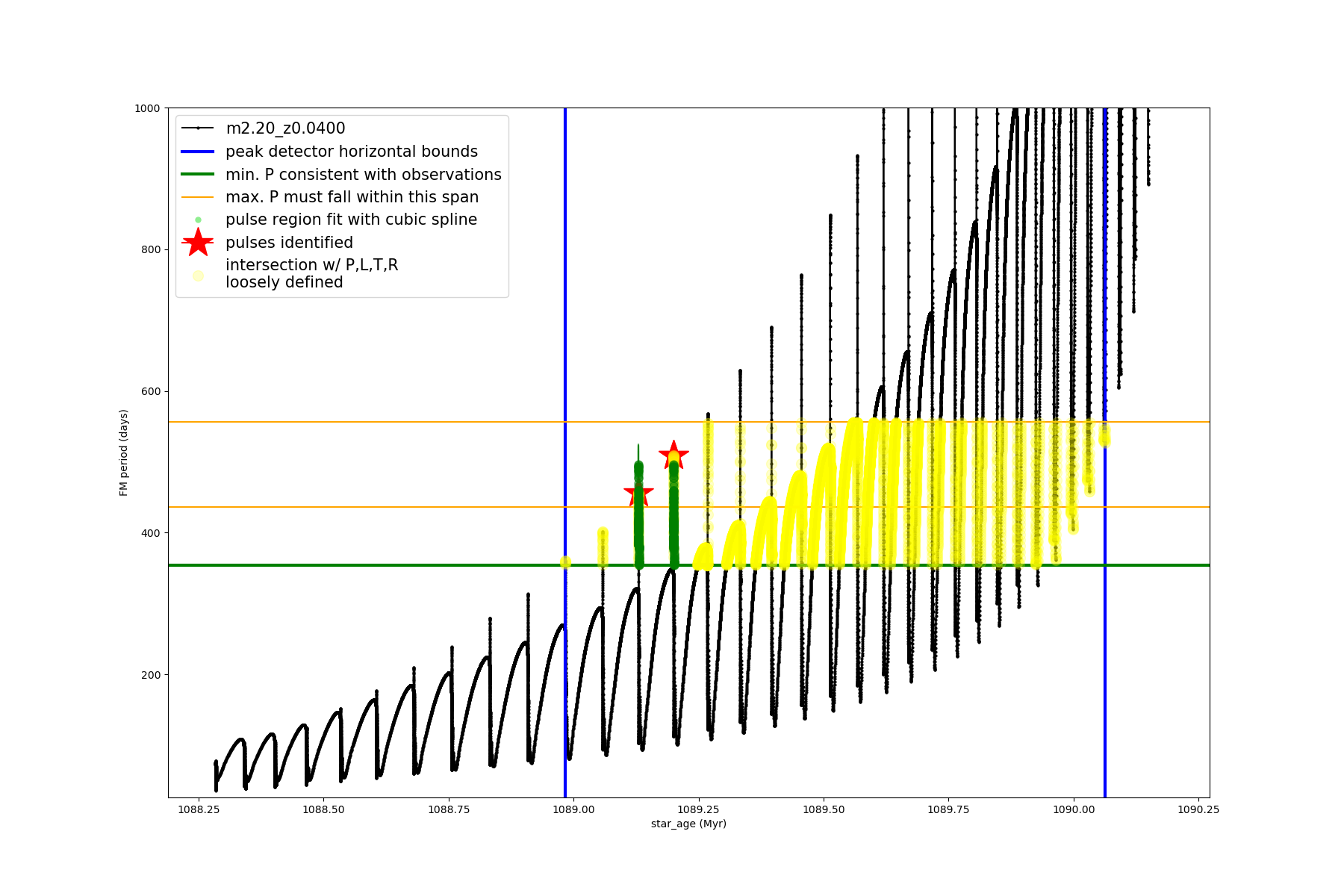Image resolution: width=1344 pixels, height=896 pixels.
Task: Click the blue line swatch in the legend
Action: click(x=198, y=152)
